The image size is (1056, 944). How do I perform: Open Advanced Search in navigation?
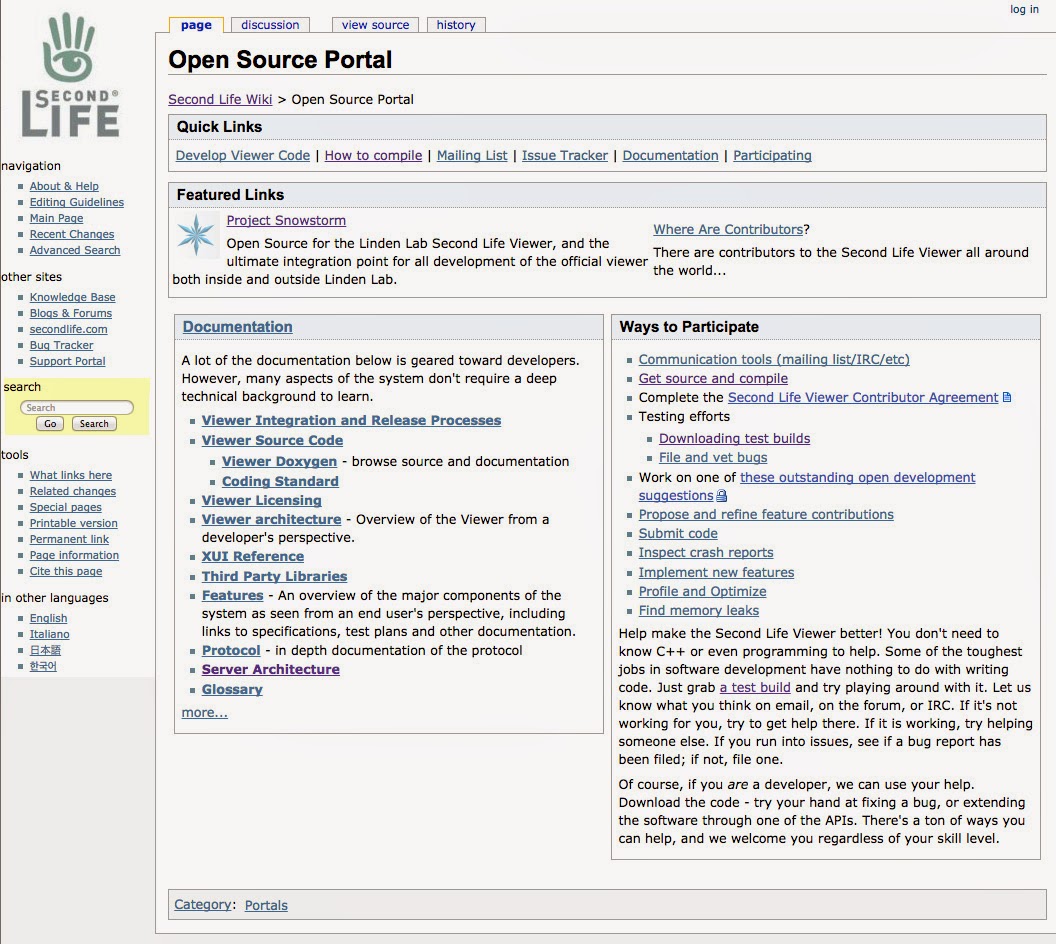tap(75, 250)
